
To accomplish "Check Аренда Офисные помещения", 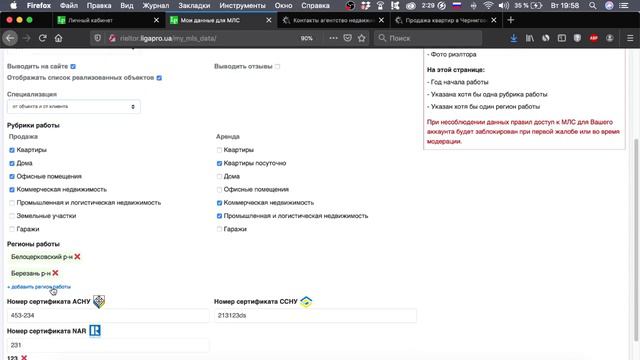I will pyautogui.click(x=219, y=189).
